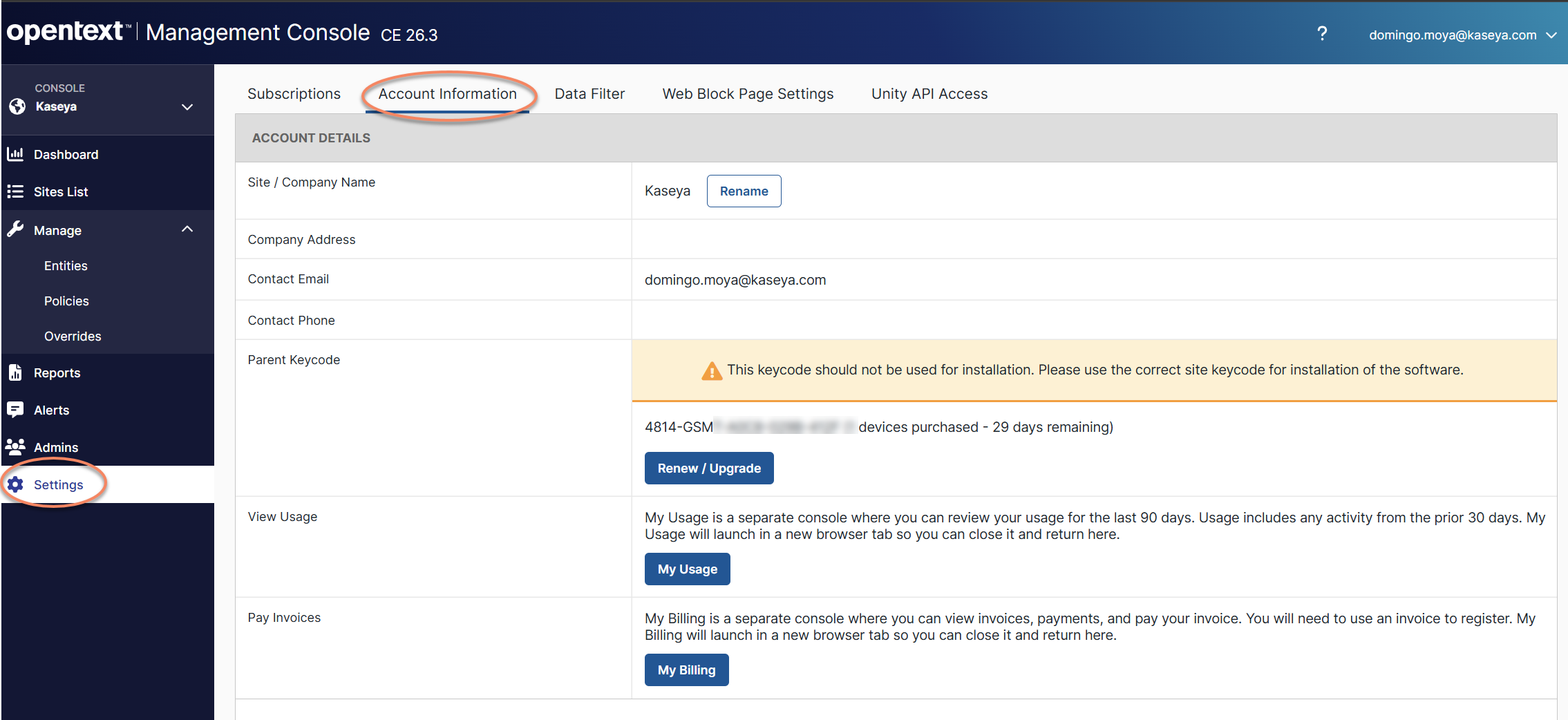The image size is (1568, 720).
Task: Click the Management Console title
Action: (258, 32)
